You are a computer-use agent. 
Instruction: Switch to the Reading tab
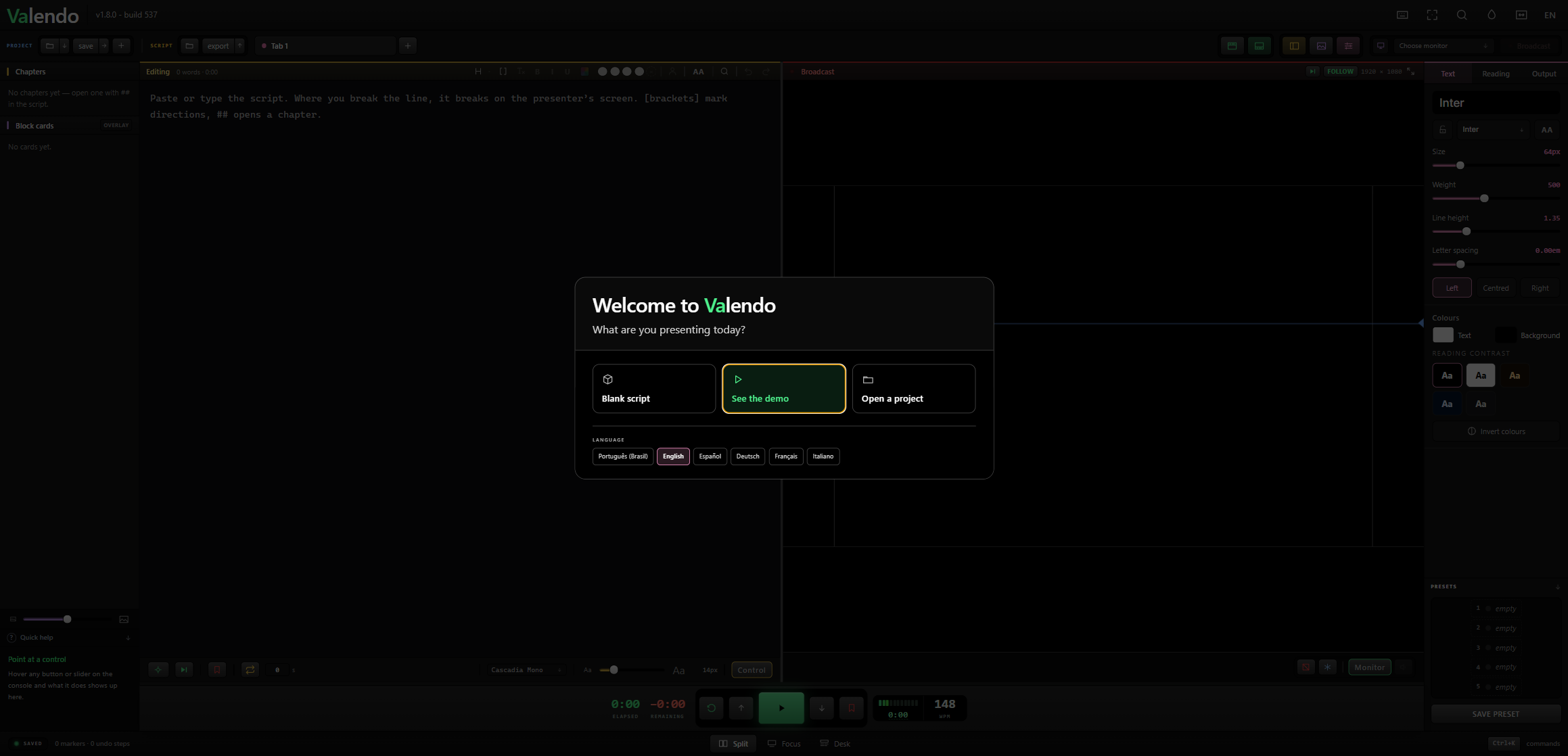click(x=1496, y=74)
